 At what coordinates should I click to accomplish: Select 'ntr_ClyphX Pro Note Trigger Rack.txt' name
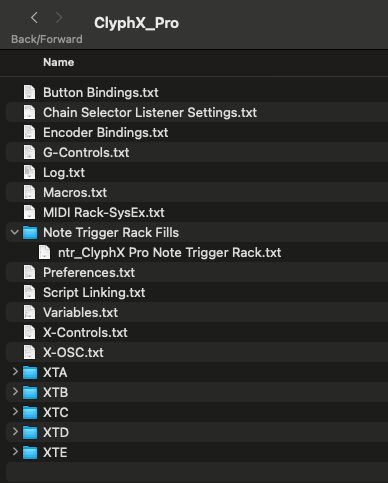click(170, 253)
